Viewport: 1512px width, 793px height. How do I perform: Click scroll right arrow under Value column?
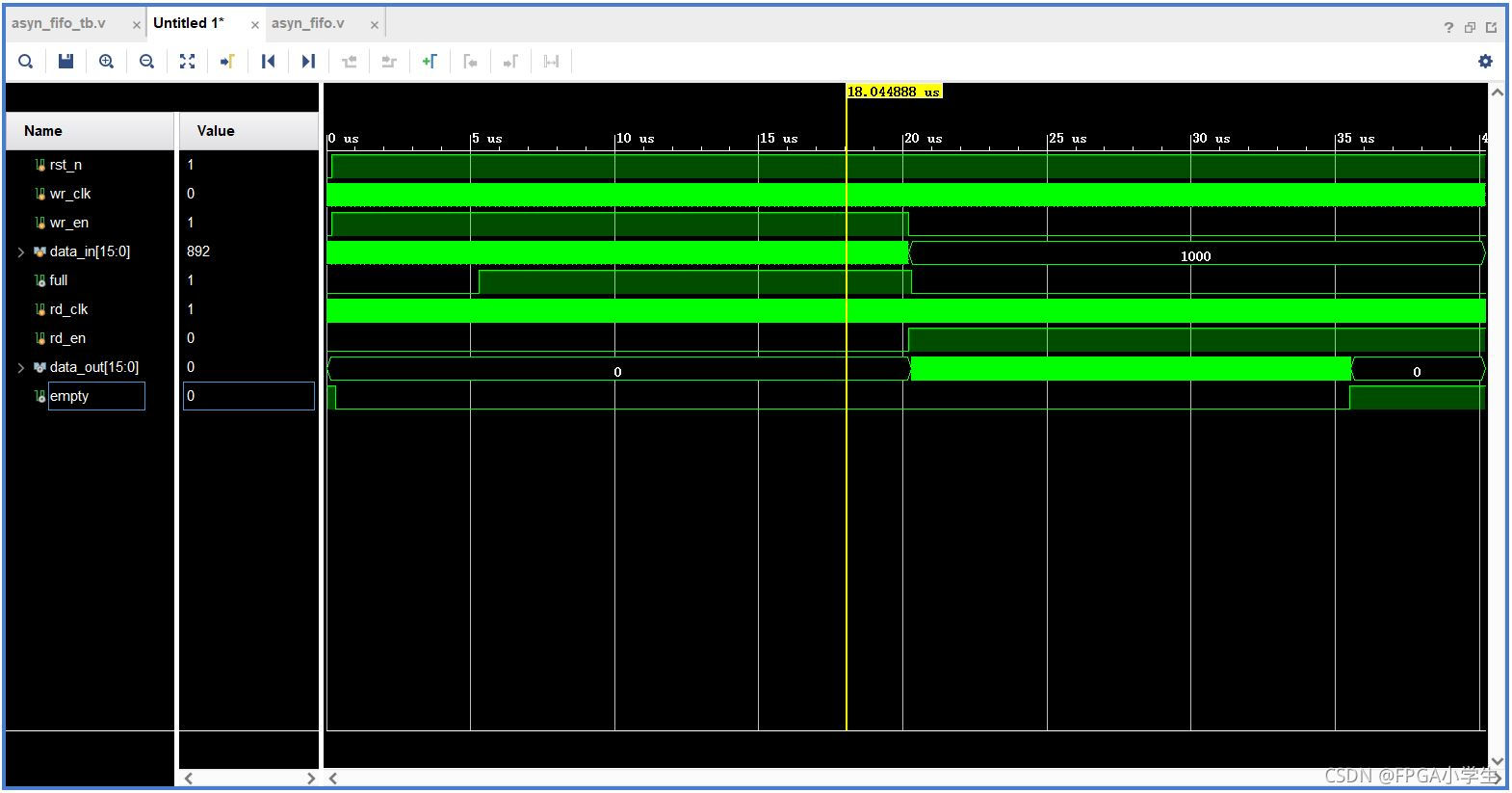(310, 779)
